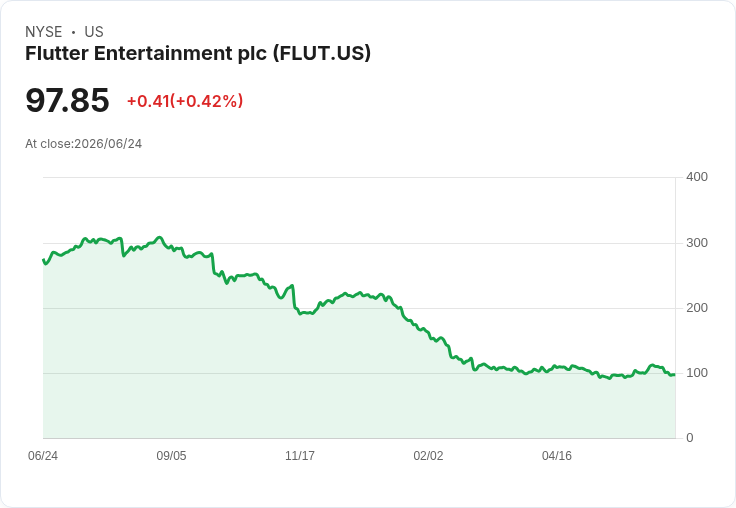Click the chart line peak near 09/05
The height and width of the screenshot is (508, 736).
pos(159,238)
